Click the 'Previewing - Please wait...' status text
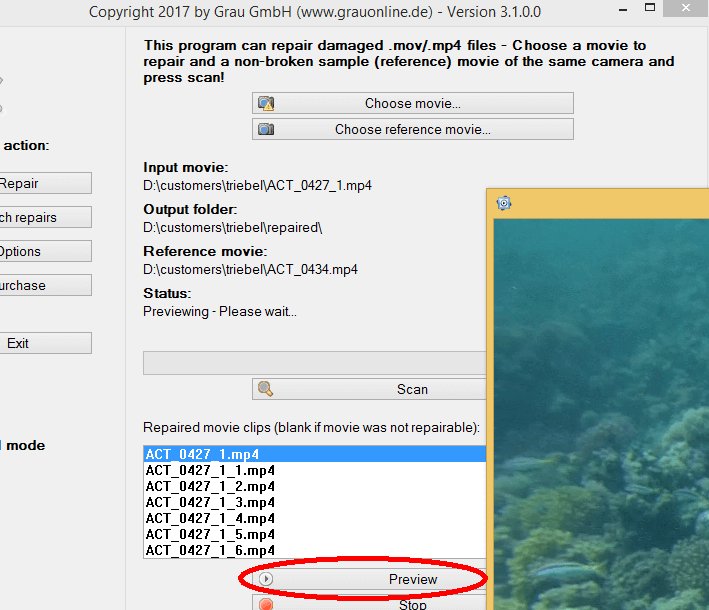709x610 pixels. [x=220, y=312]
